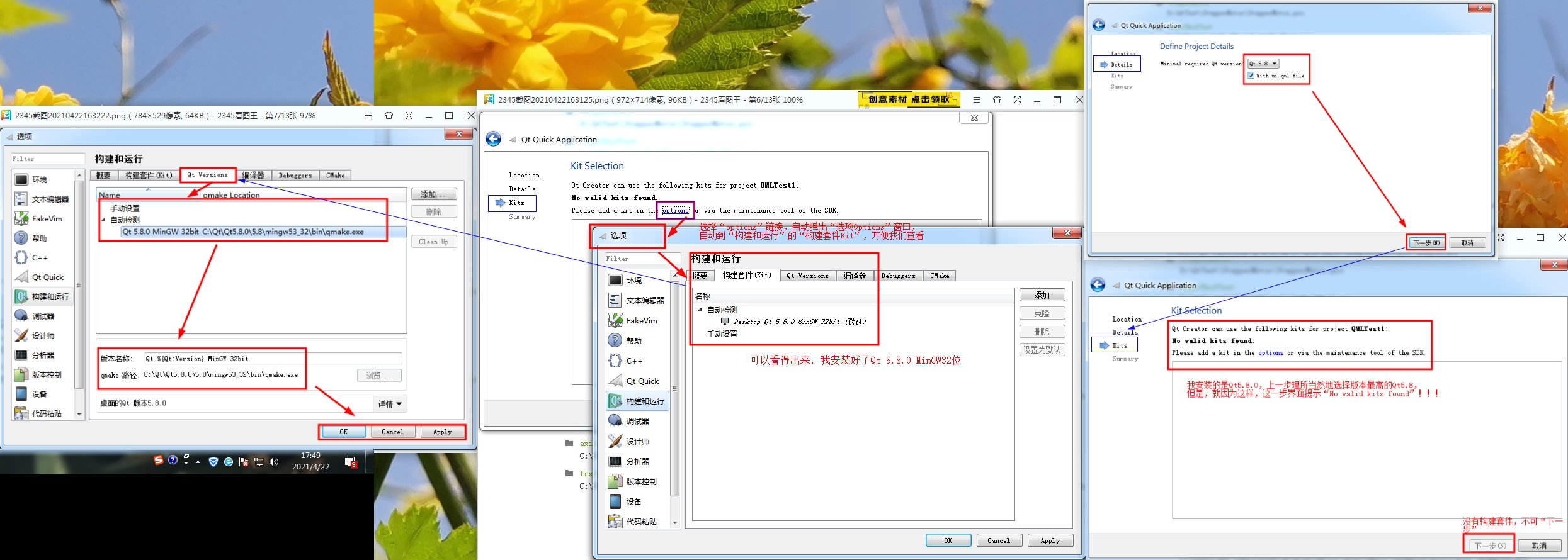Select FakeVim icon in center Kits options dialog
Image resolution: width=1568 pixels, height=560 pixels.
coord(616,320)
